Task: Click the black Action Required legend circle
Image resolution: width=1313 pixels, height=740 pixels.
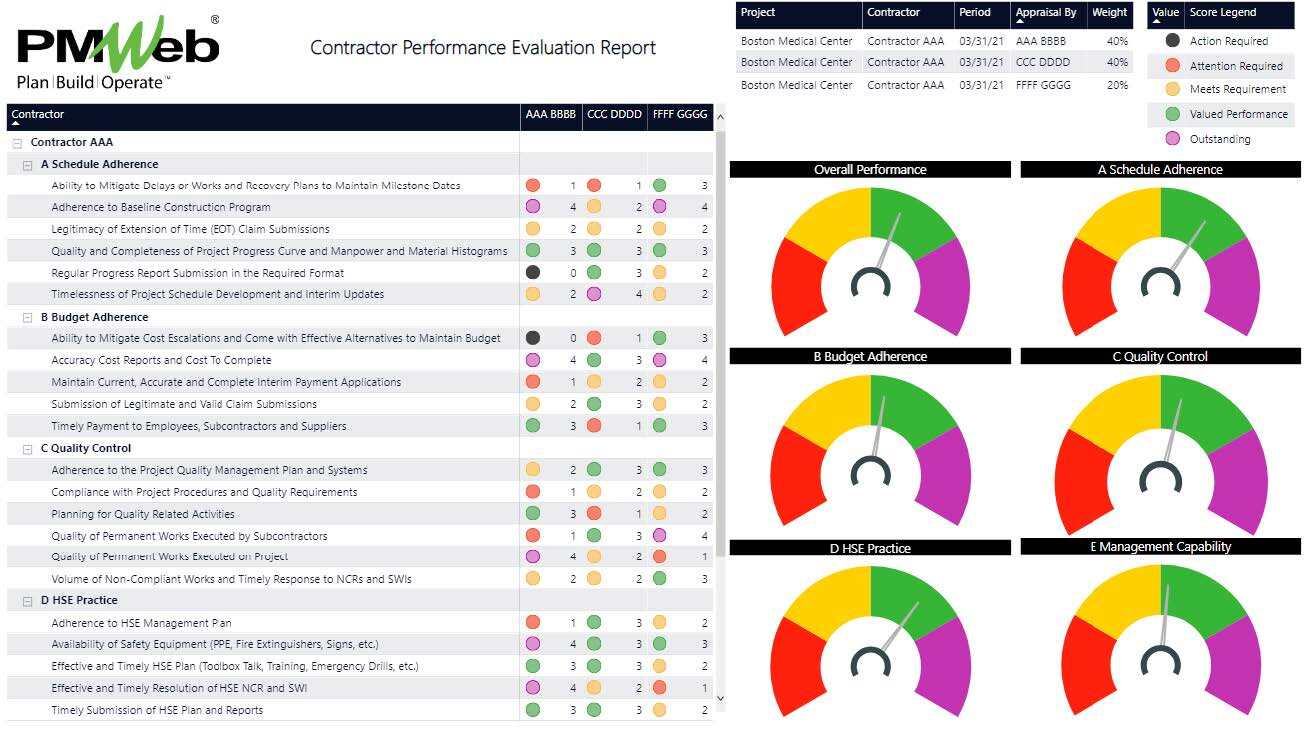Action: tap(1172, 41)
